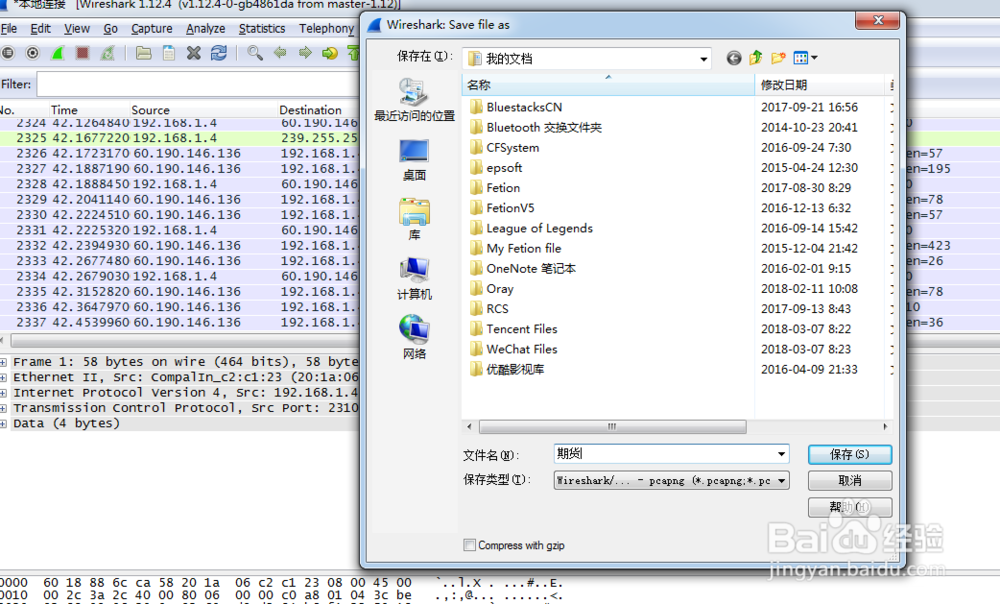Sort packets by Destination column header
Viewport: 1000px width, 604px height.
point(318,110)
